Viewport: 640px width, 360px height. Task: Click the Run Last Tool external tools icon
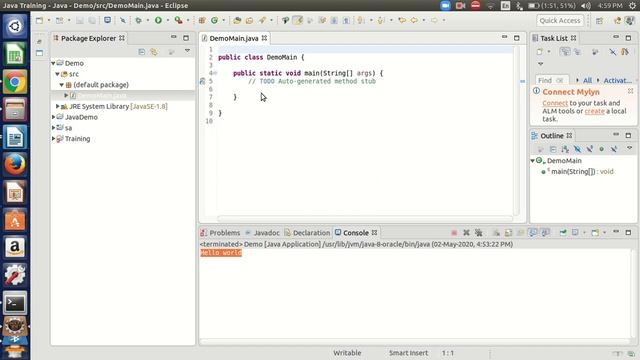coord(178,20)
